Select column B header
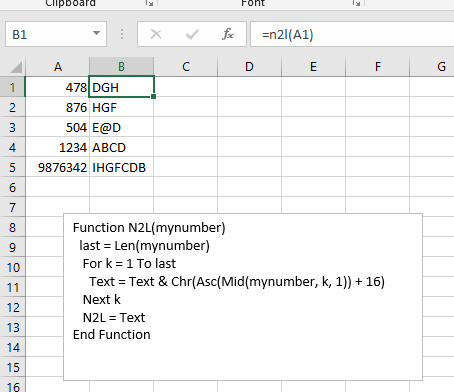This screenshot has width=454, height=392. pos(121,67)
